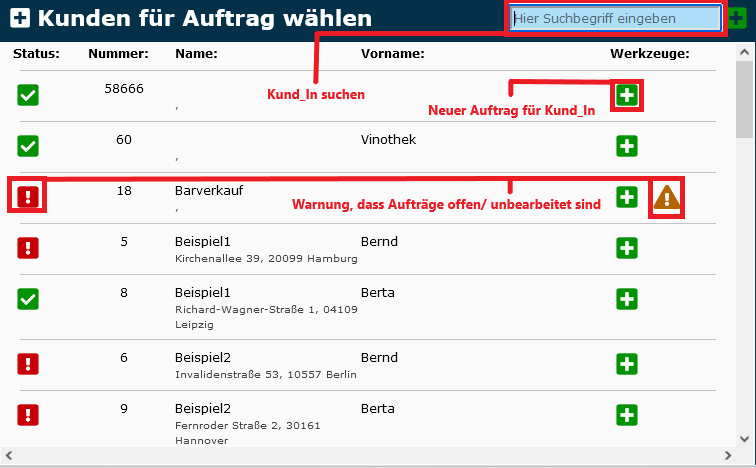Click green plus for customer 58666
This screenshot has width=756, height=468.
click(x=626, y=96)
